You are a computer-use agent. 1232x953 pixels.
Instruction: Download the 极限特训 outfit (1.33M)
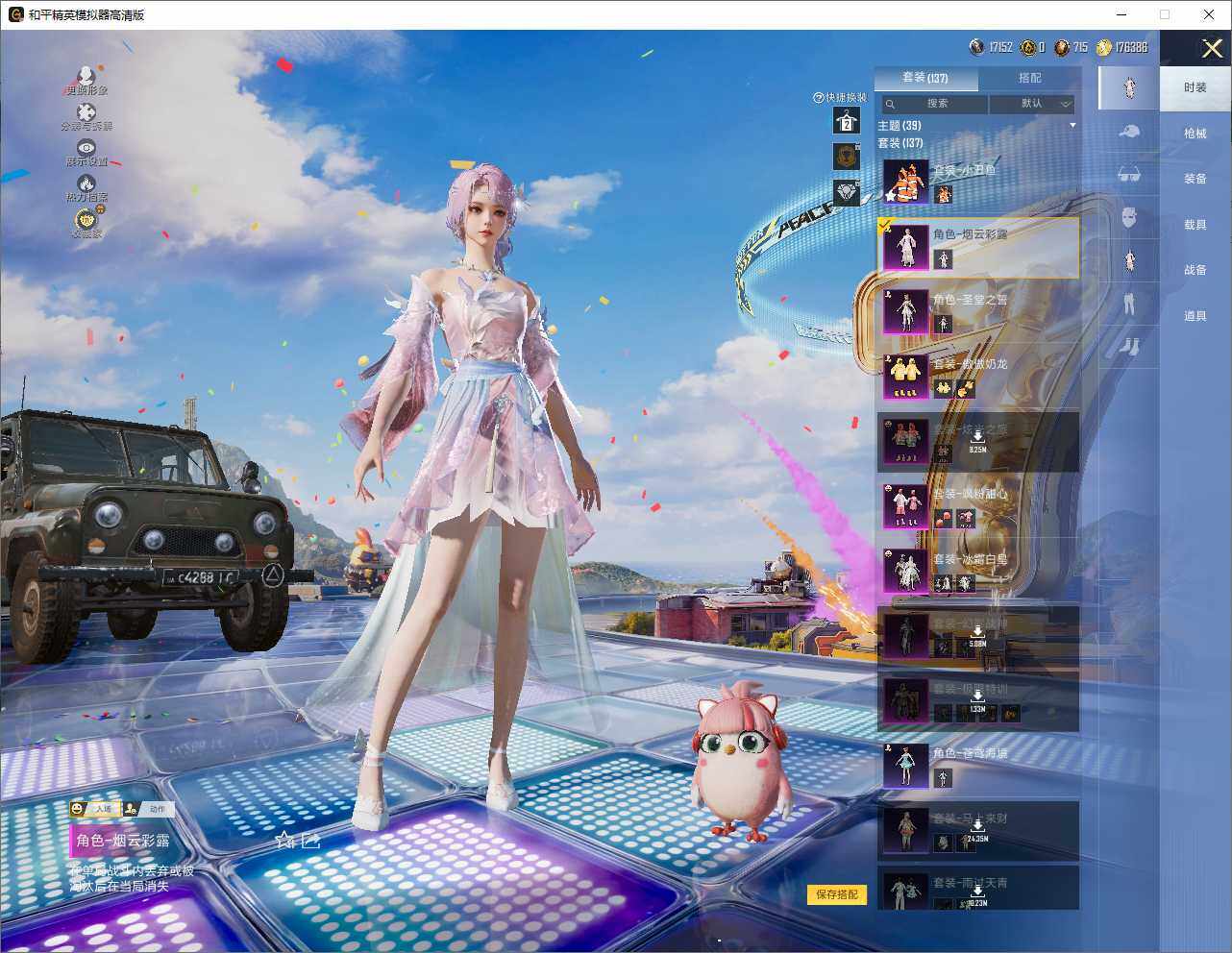click(x=977, y=700)
